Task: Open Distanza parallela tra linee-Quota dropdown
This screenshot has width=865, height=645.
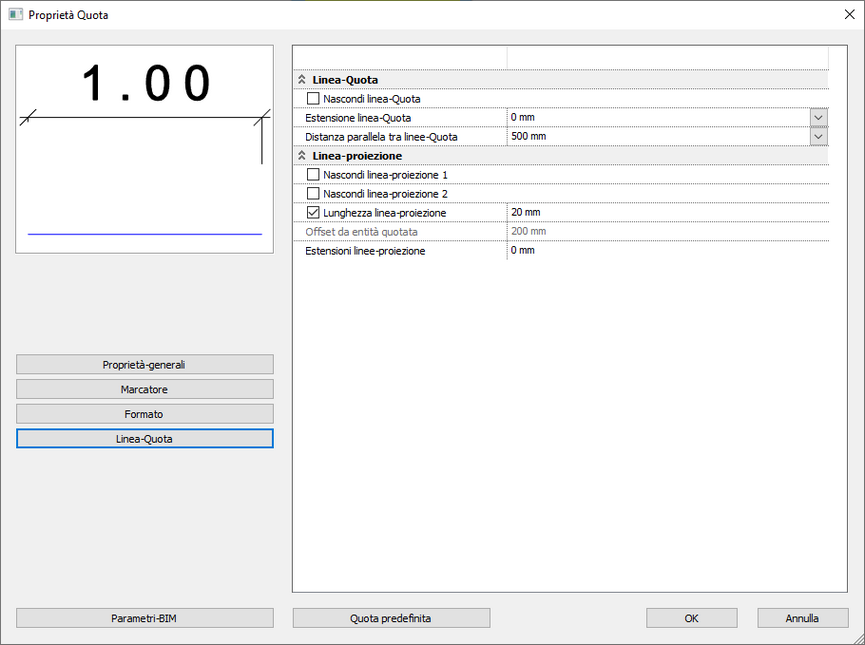Action: (x=819, y=136)
